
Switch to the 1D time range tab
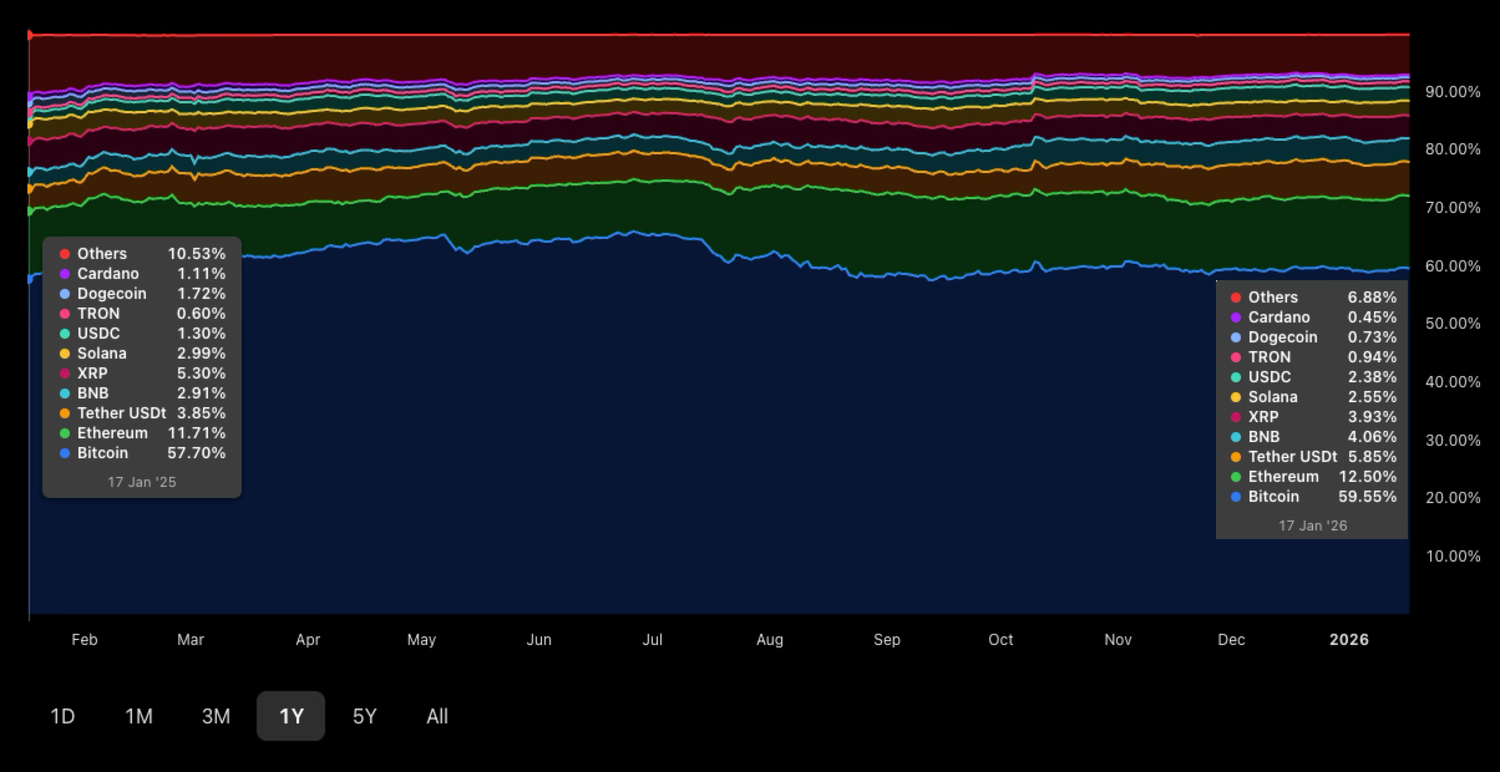tap(62, 716)
